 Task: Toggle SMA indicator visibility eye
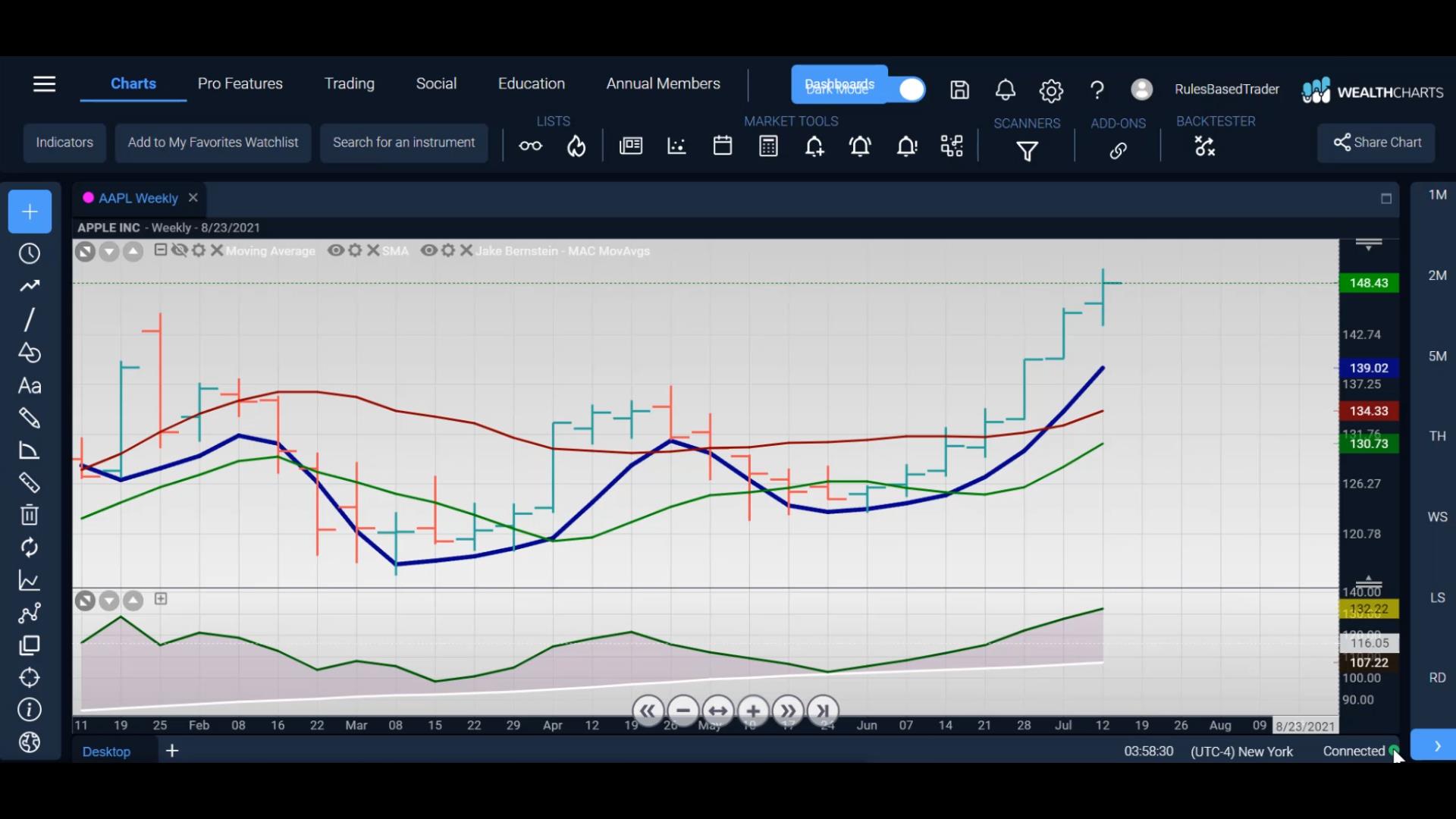pyautogui.click(x=336, y=250)
